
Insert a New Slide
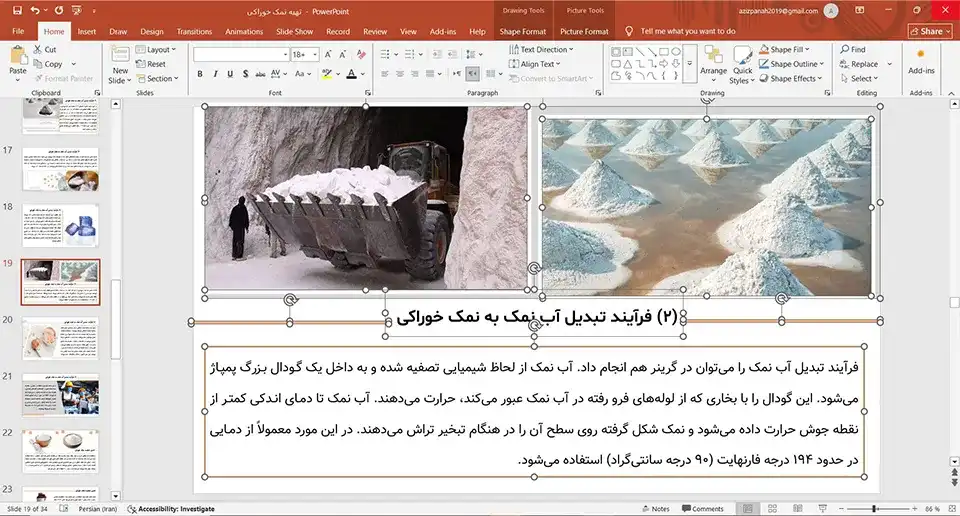119,66
